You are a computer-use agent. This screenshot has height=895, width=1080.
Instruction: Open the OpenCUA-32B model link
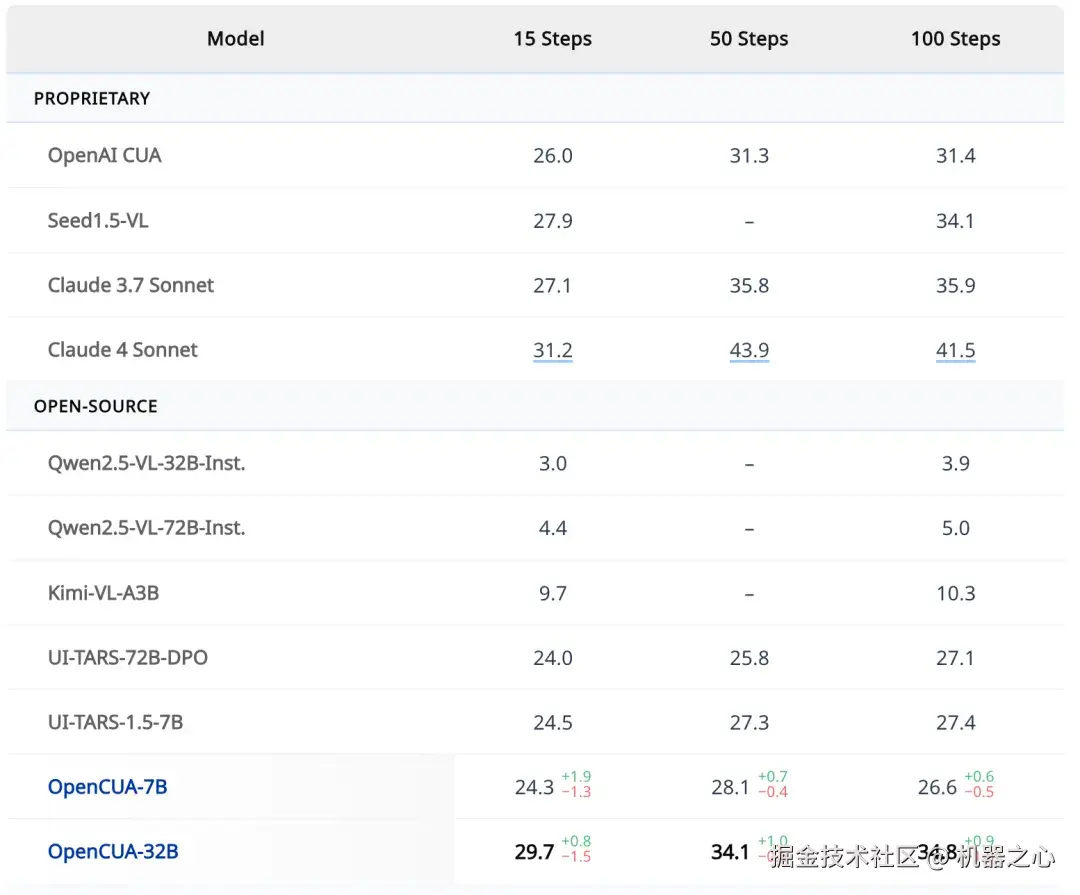pos(113,852)
